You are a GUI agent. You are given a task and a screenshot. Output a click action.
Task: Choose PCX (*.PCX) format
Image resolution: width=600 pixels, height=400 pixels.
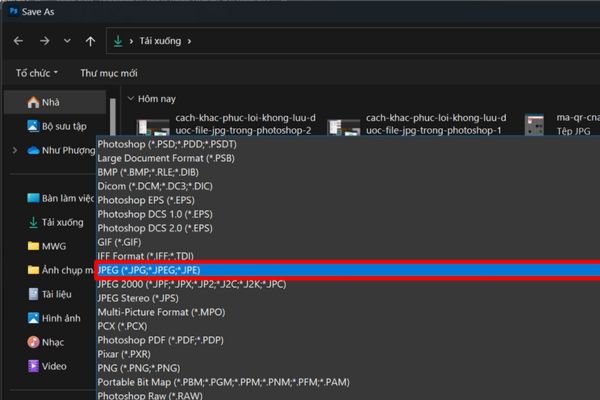(x=348, y=326)
